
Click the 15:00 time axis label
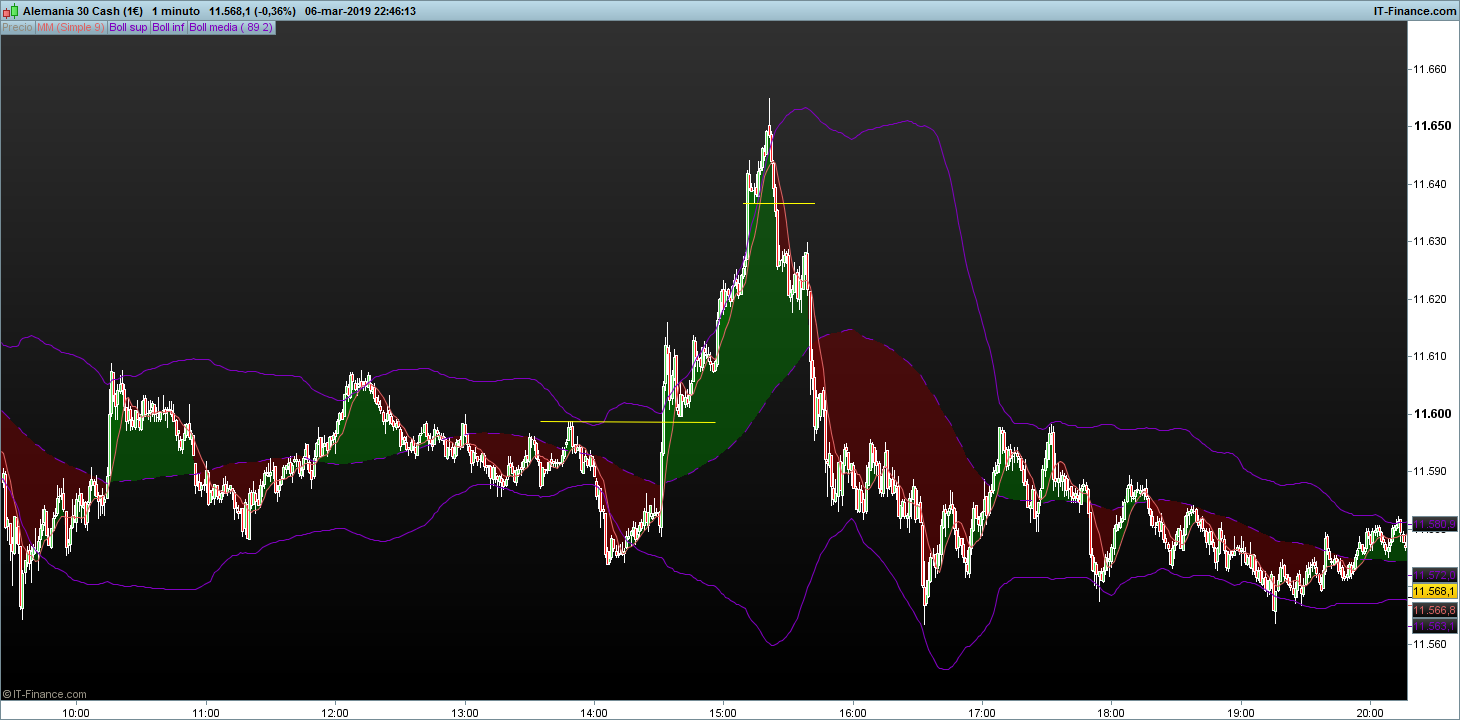click(x=724, y=713)
